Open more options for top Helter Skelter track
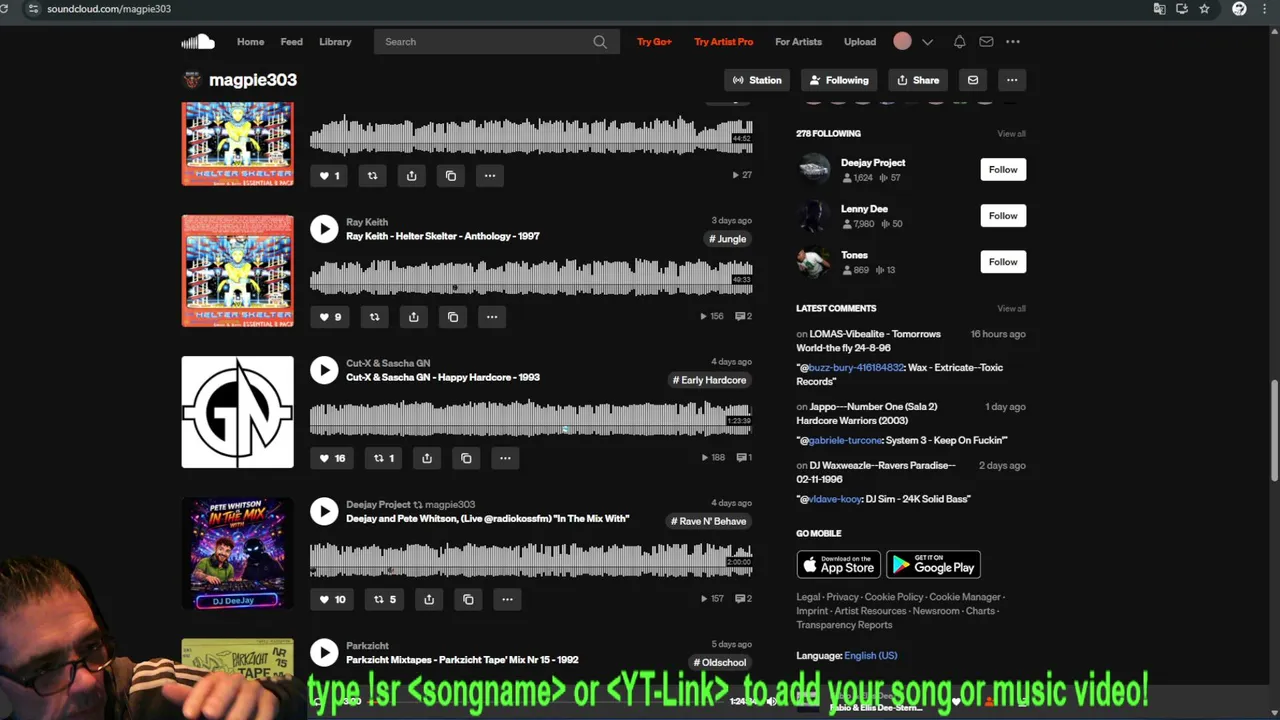Image resolution: width=1280 pixels, height=720 pixels. click(490, 176)
